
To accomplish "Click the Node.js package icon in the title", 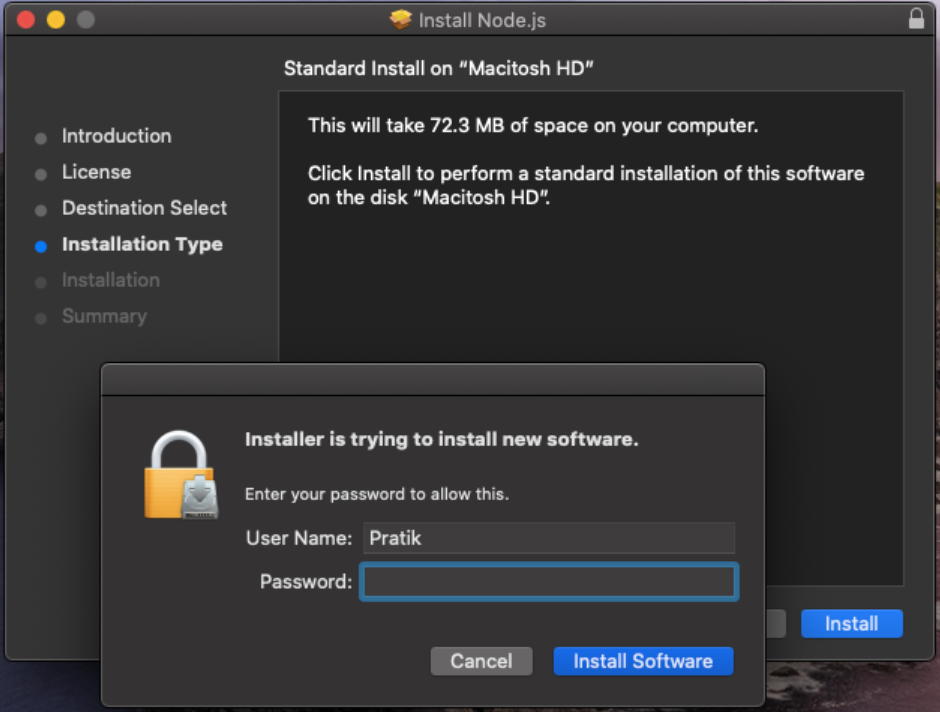I will point(400,20).
